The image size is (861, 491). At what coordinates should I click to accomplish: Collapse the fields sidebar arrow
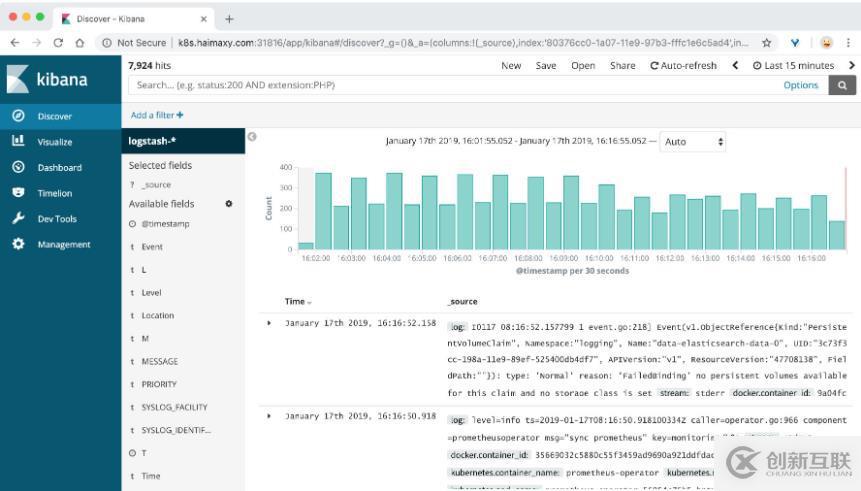tap(252, 137)
